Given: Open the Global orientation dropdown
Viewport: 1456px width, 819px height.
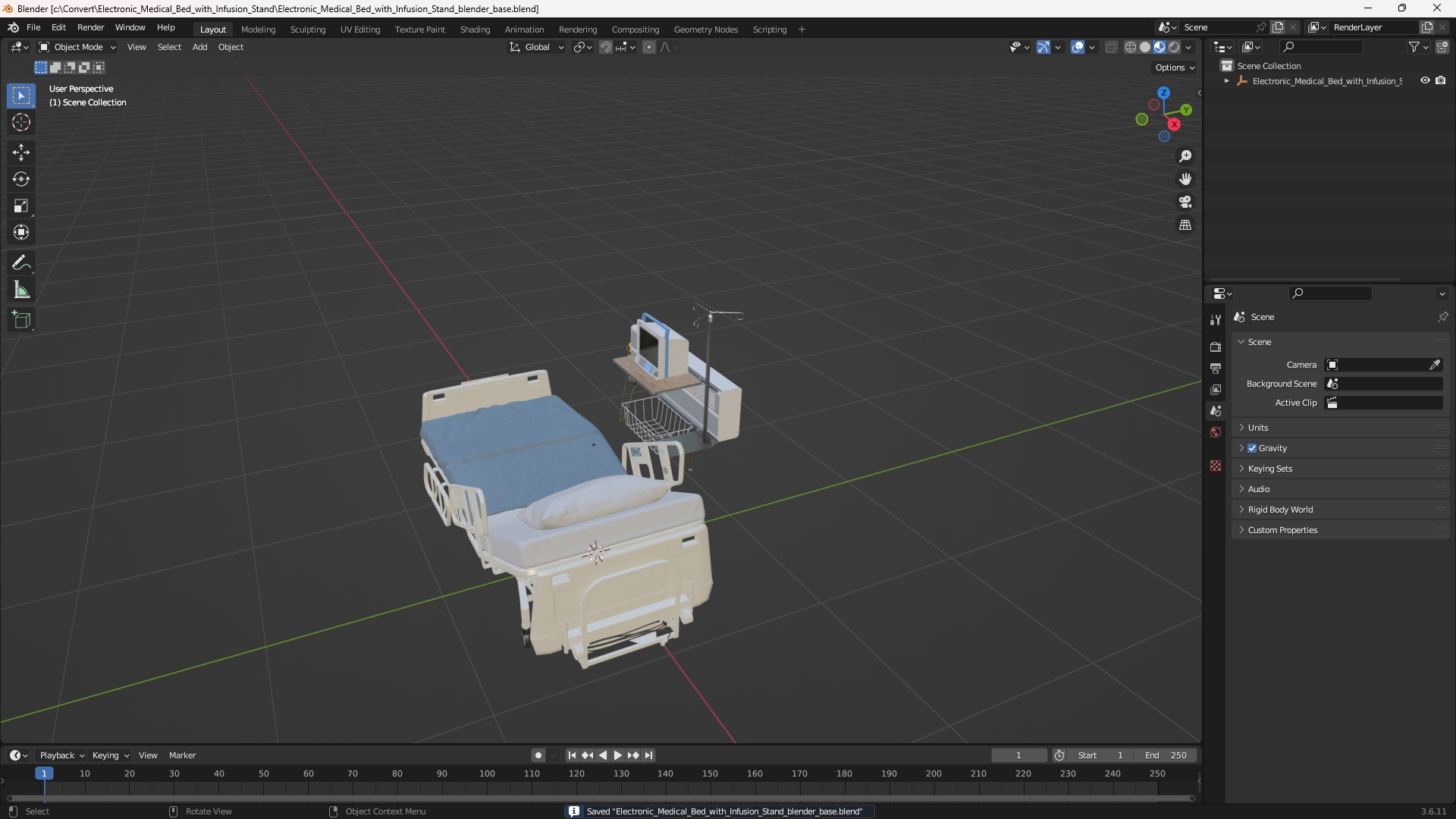Looking at the screenshot, I should [x=536, y=47].
